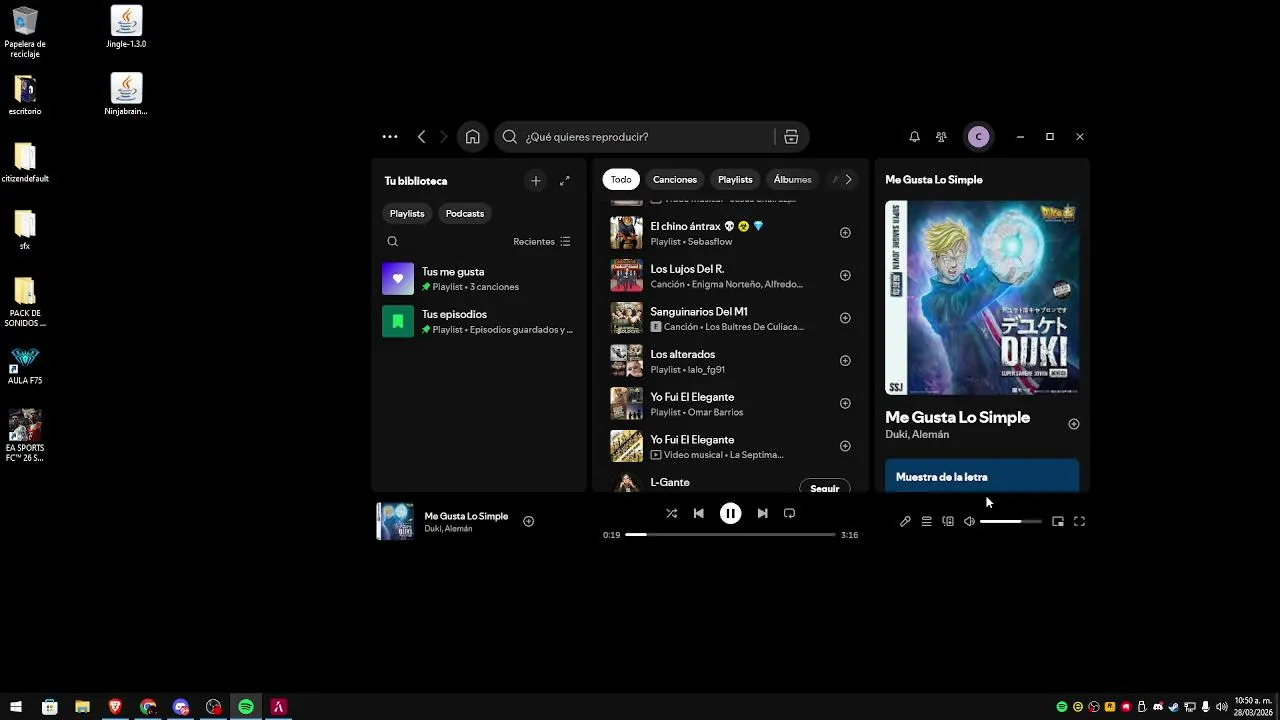Viewport: 1280px width, 720px height.
Task: Enter full screen mode
Action: coord(1079,521)
